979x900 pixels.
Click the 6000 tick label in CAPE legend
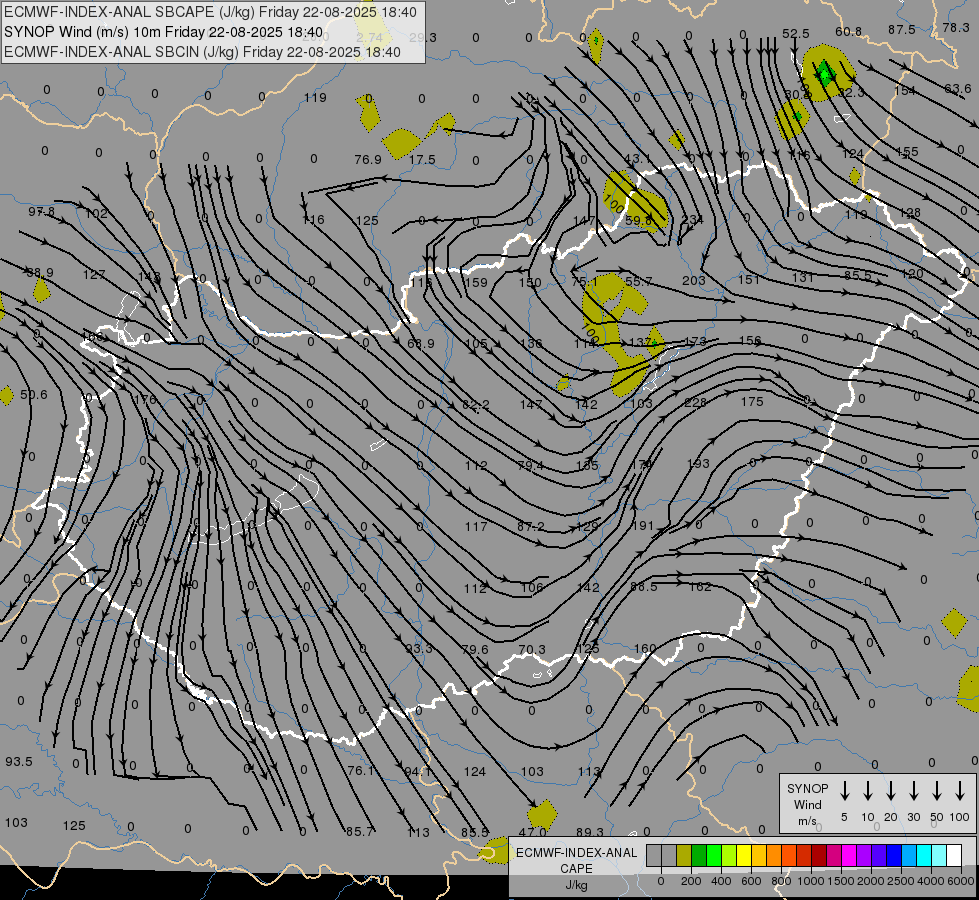coord(960,881)
